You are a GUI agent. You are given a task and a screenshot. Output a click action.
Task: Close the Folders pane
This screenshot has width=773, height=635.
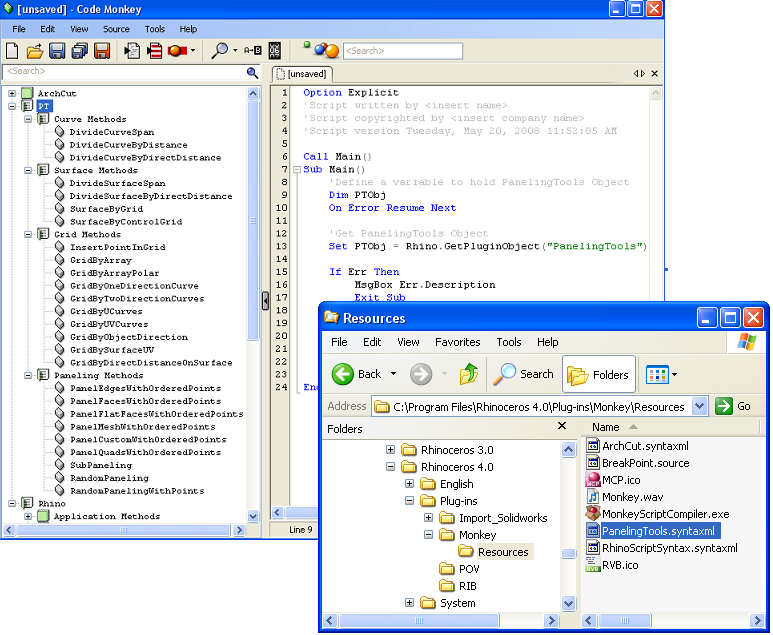[562, 425]
